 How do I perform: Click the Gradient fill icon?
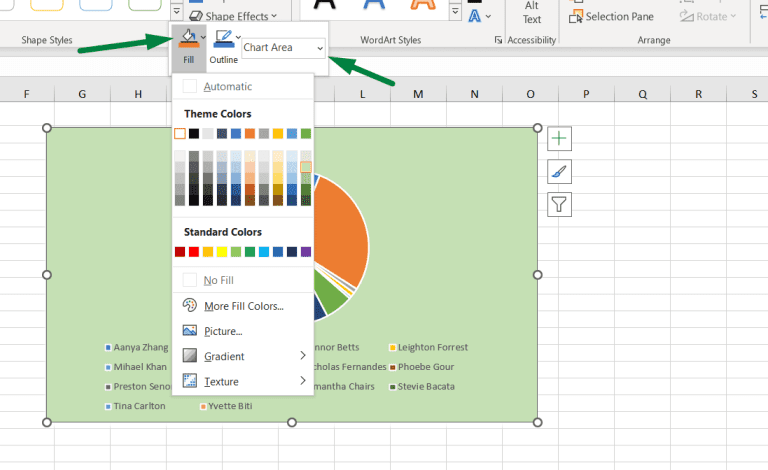[190, 355]
